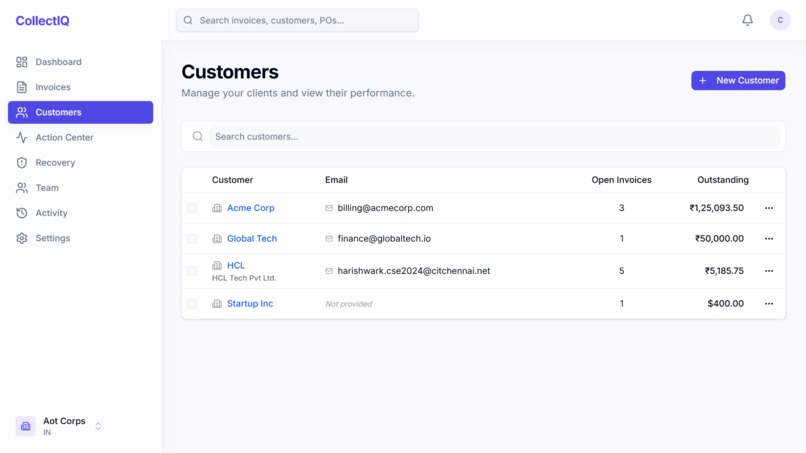This screenshot has height=453, width=806.
Task: Click harishwark.cse2024@citchennai.net email
Action: coord(414,271)
